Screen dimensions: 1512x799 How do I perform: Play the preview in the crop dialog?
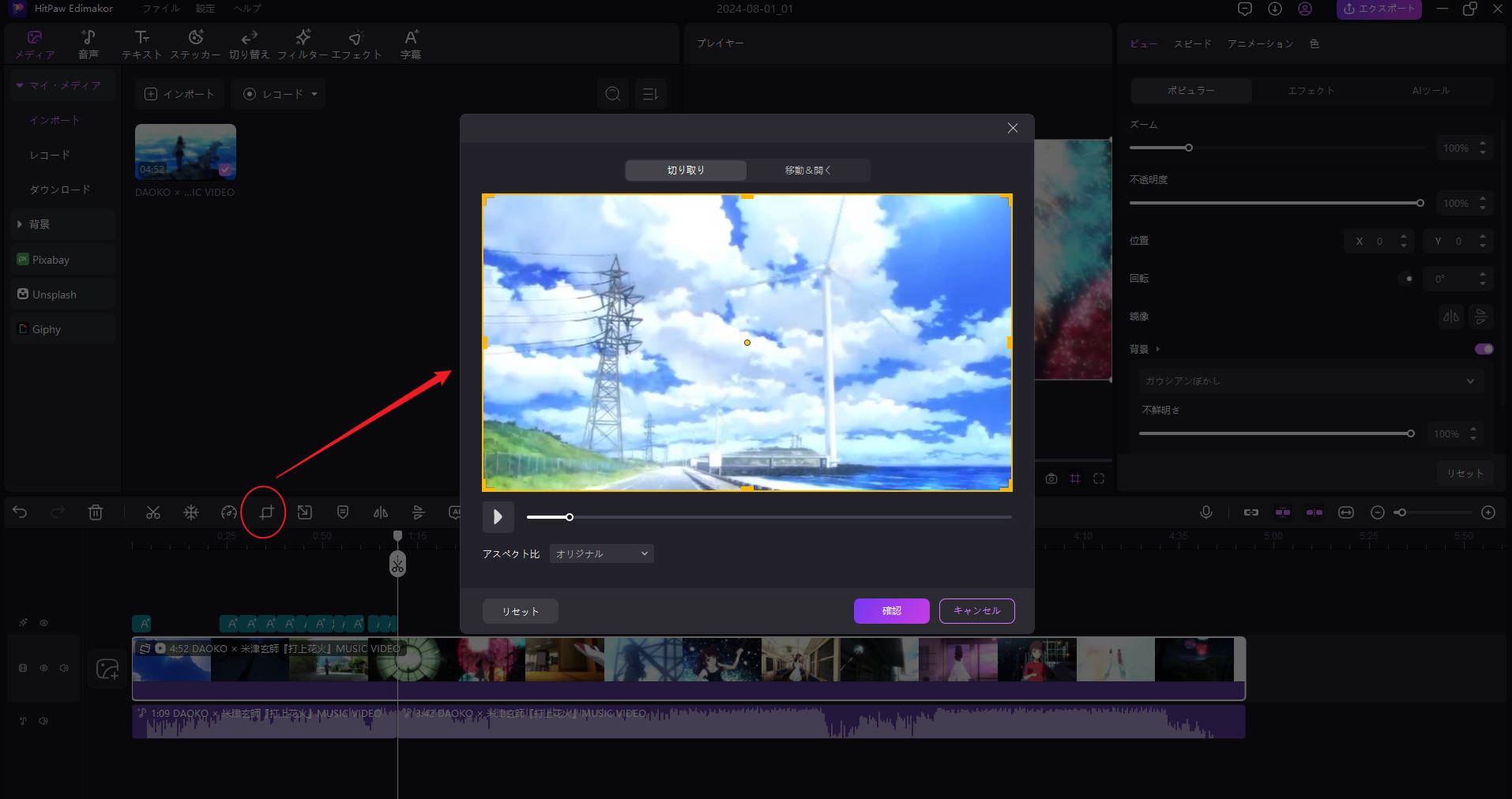pos(498,517)
